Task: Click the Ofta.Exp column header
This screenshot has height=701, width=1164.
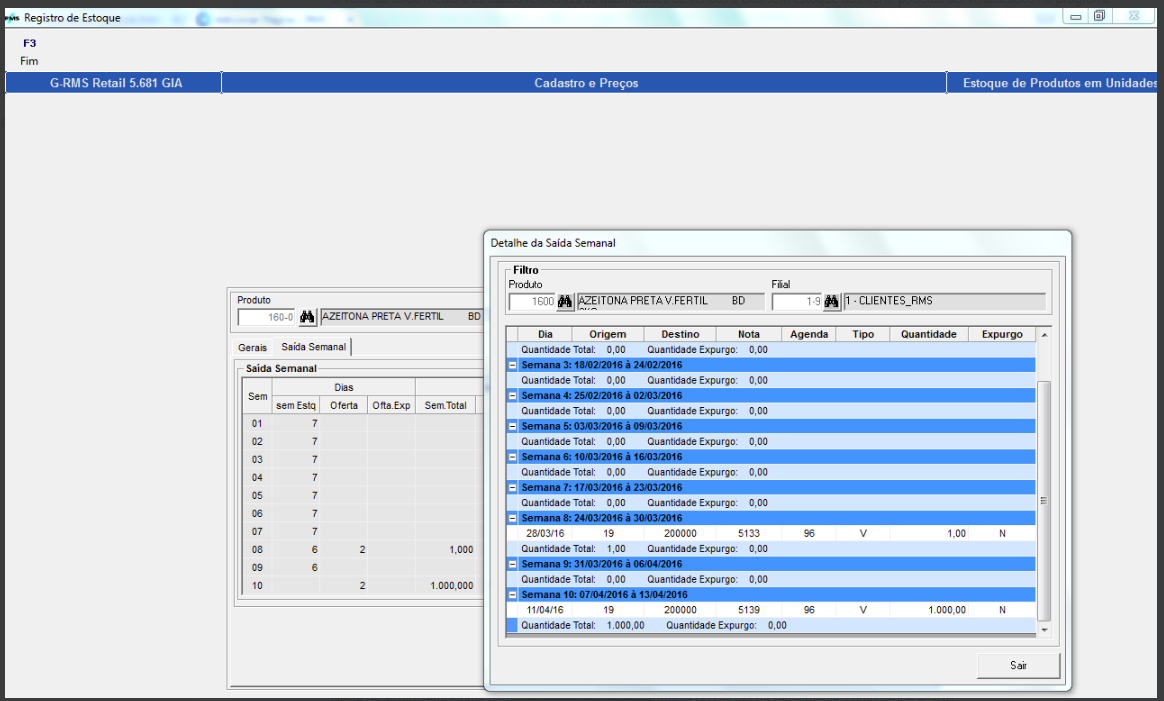Action: pos(391,405)
